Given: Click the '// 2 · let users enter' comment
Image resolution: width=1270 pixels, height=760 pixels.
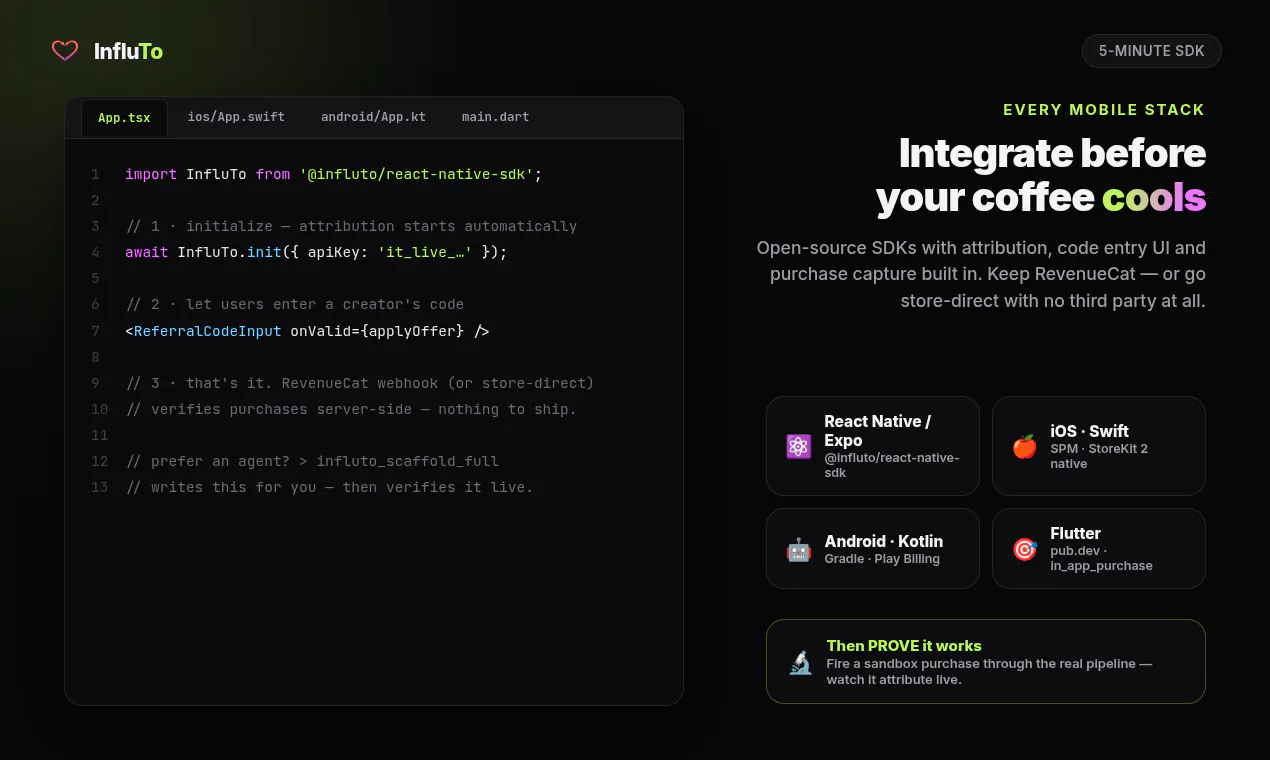Looking at the screenshot, I should [295, 304].
